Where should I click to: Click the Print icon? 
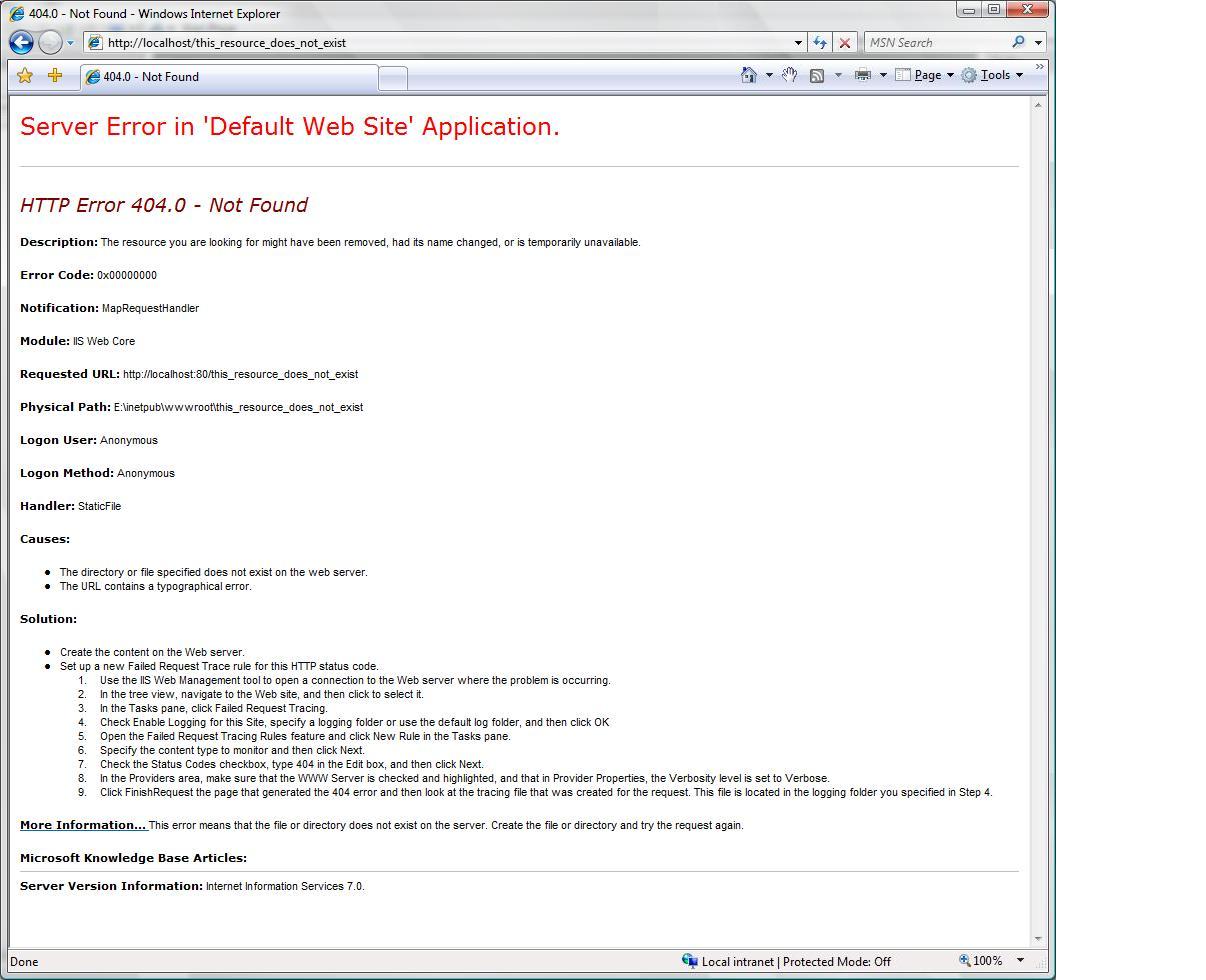863,75
